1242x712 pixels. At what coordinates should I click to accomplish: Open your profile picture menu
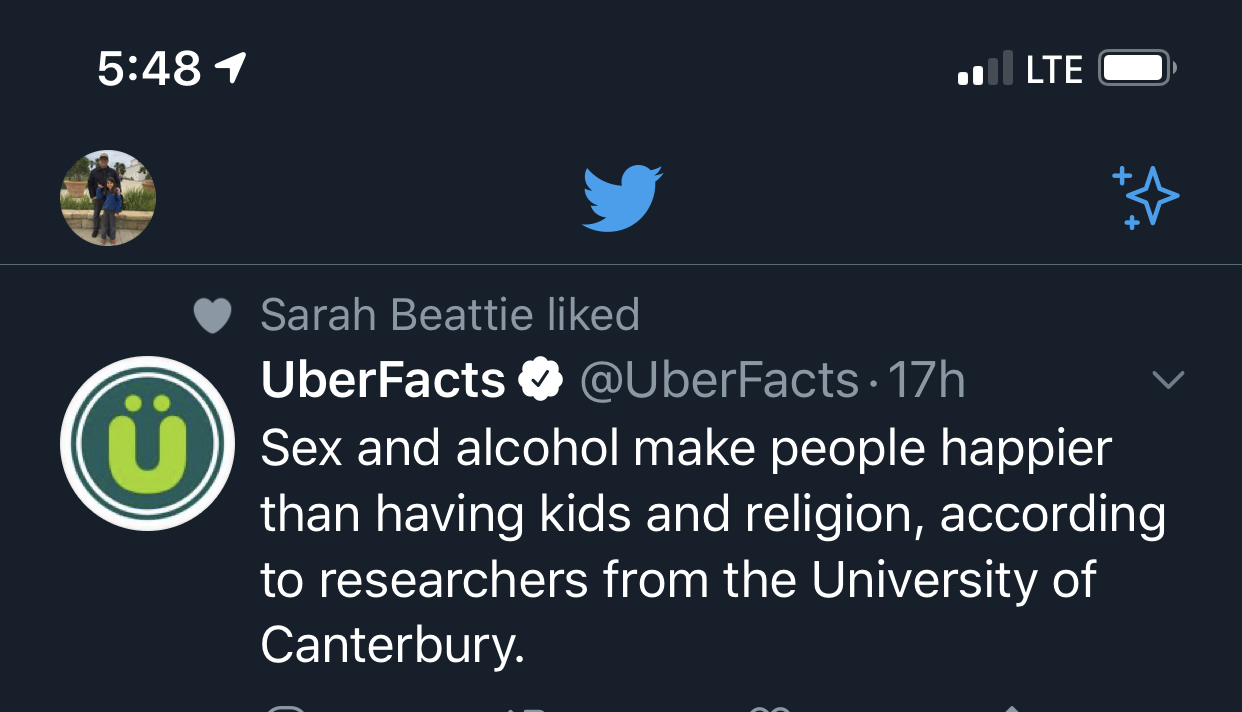click(x=108, y=198)
